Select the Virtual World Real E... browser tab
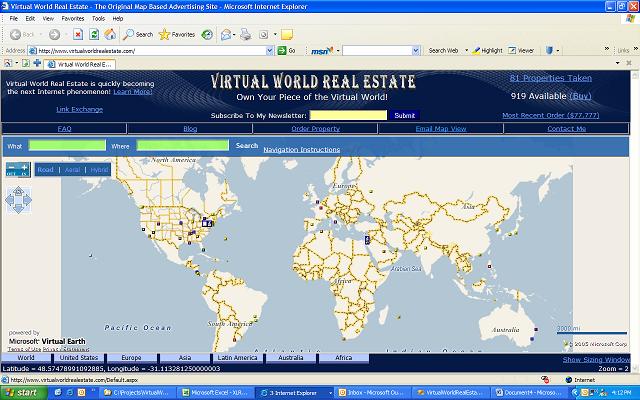 click(80, 64)
